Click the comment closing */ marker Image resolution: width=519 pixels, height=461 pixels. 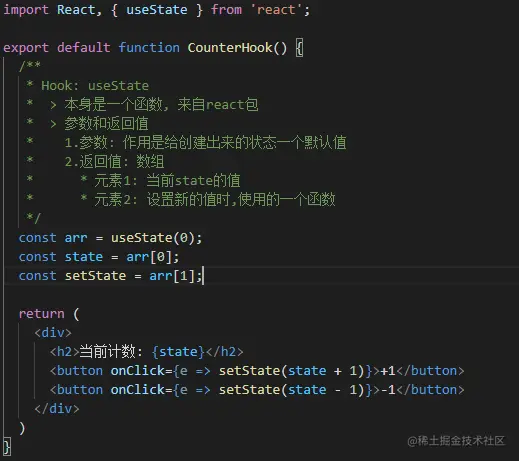[33, 218]
